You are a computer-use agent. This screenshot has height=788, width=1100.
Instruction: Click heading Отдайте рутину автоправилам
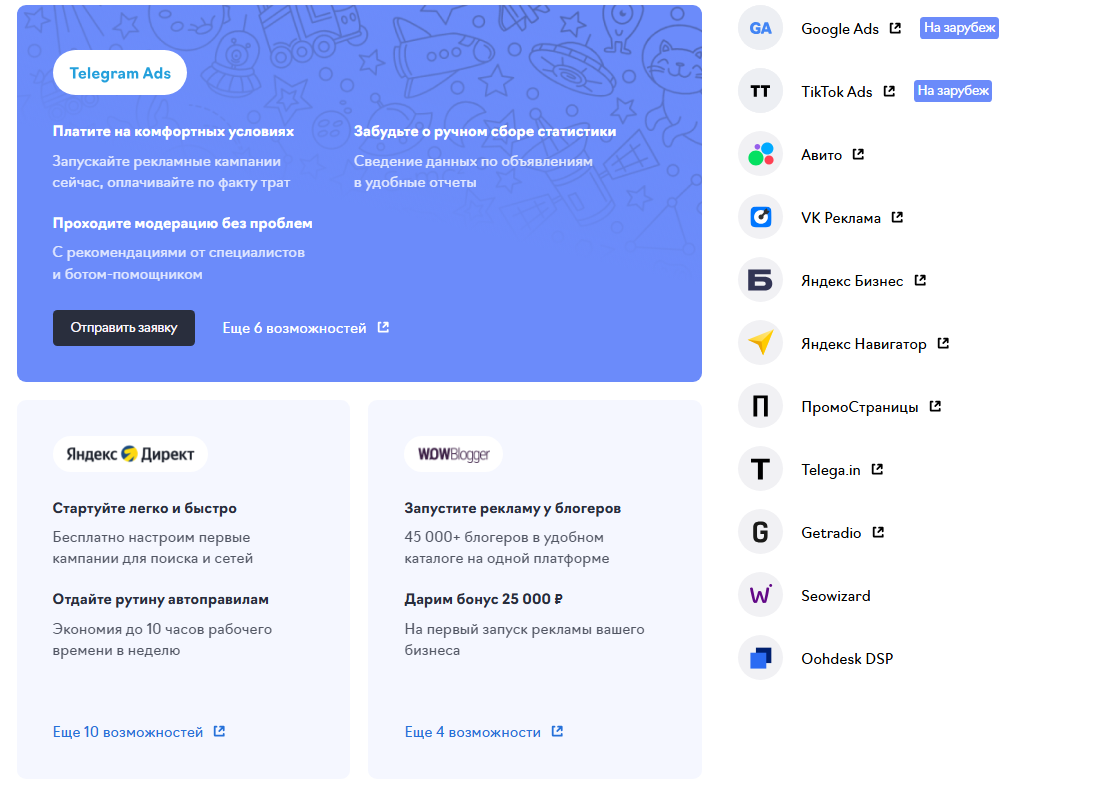tap(161, 600)
